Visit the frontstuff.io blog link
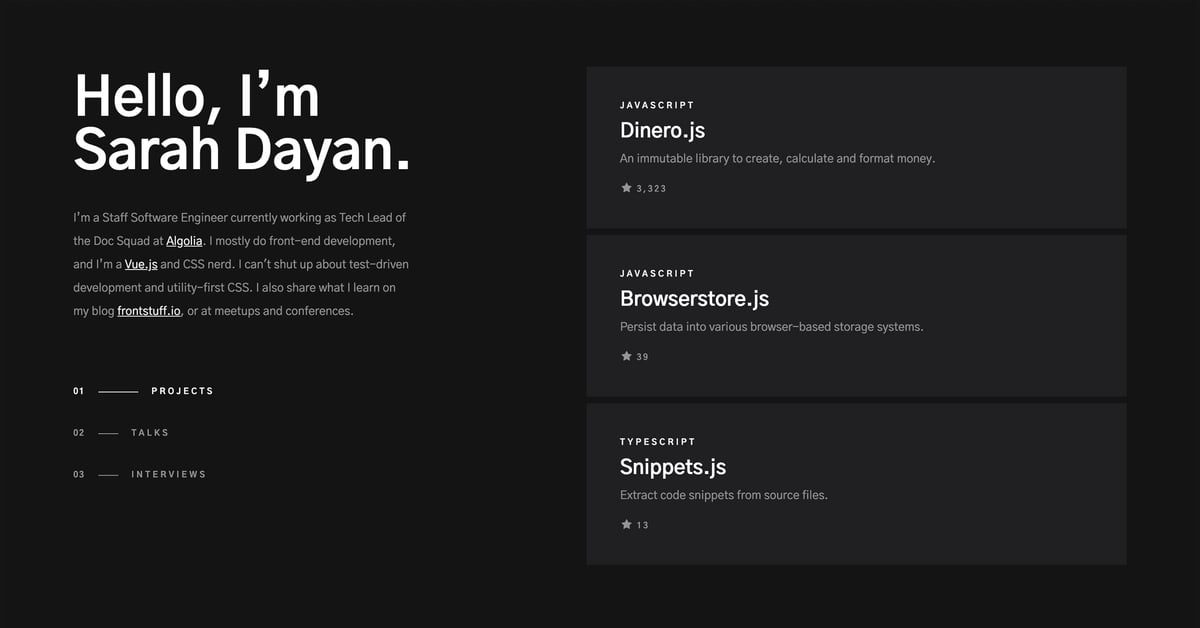This screenshot has width=1200, height=628. click(x=148, y=310)
